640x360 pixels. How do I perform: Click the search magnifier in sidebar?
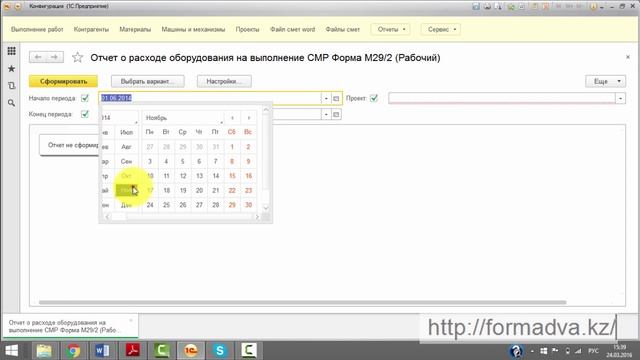click(11, 103)
